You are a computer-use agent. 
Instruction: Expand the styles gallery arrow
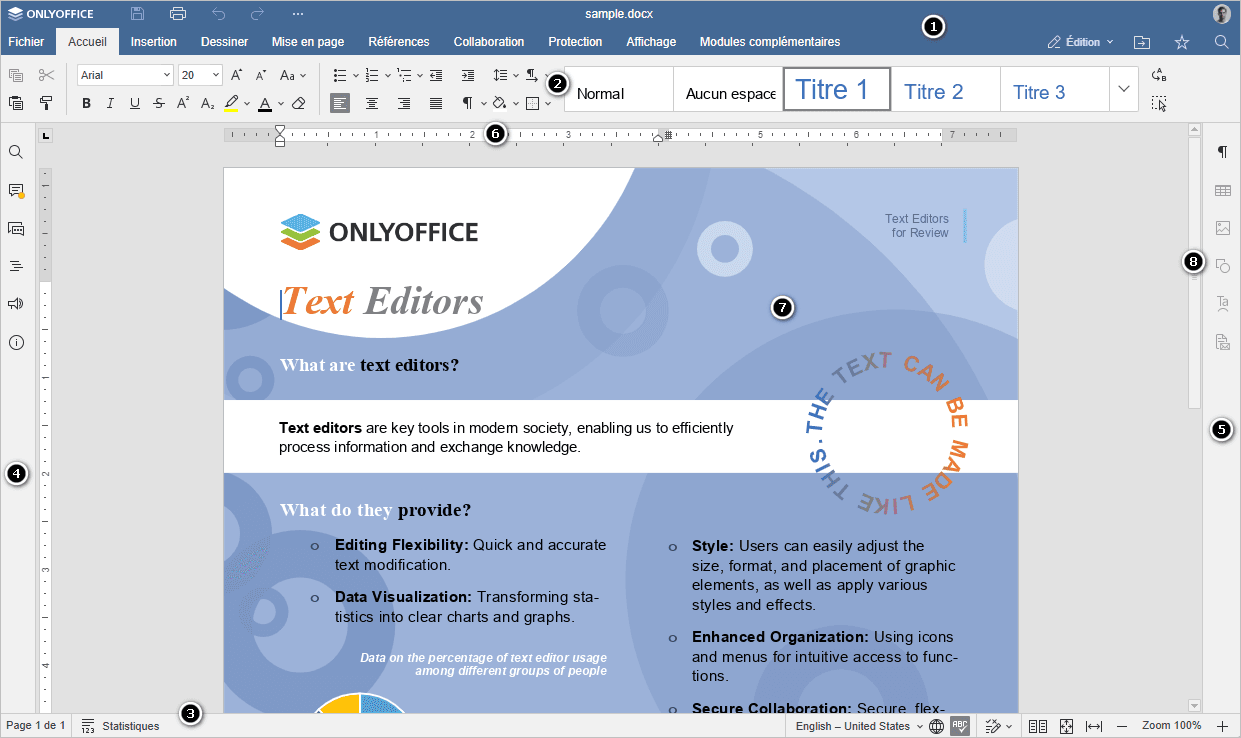(x=1124, y=89)
